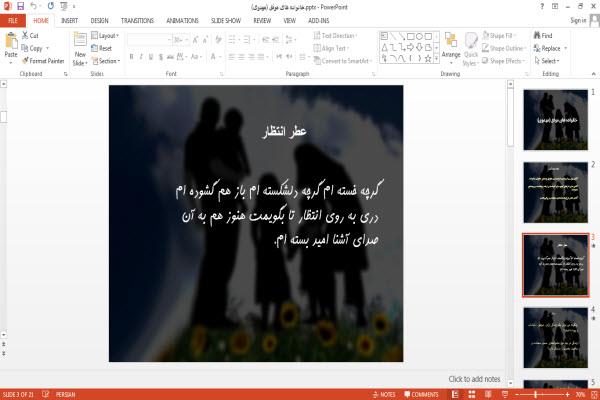Choose the text box shape in the gallery
Image resolution: width=600 pixels, height=400 pixels.
coord(384,36)
